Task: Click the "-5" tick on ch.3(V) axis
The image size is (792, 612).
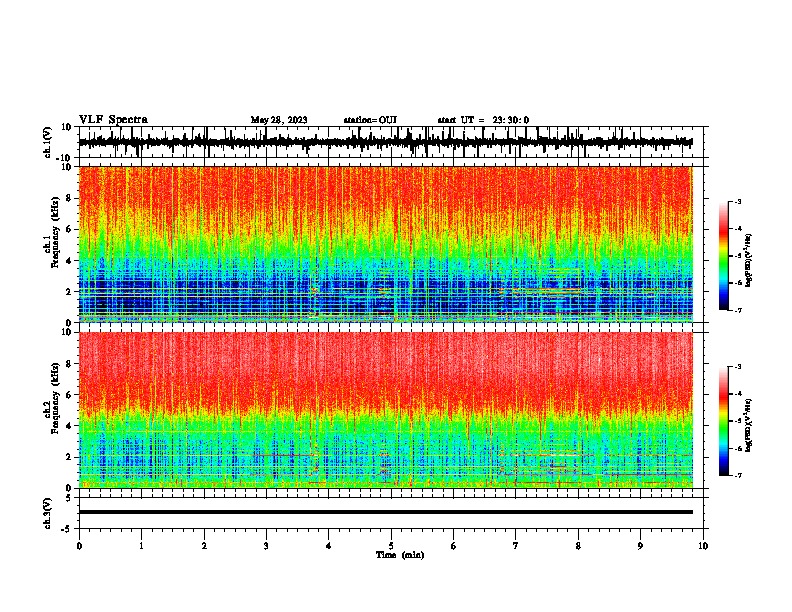Action: click(68, 529)
